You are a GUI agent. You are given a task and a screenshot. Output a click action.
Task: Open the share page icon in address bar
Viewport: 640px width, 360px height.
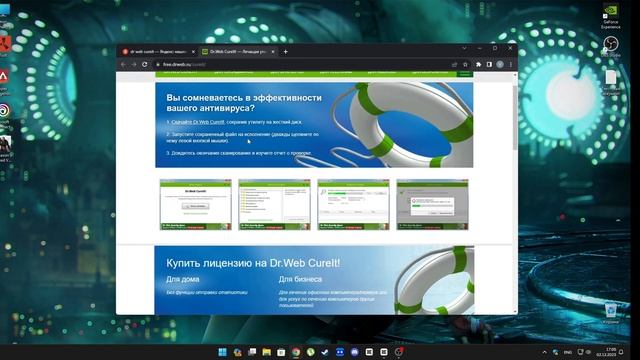tap(454, 64)
